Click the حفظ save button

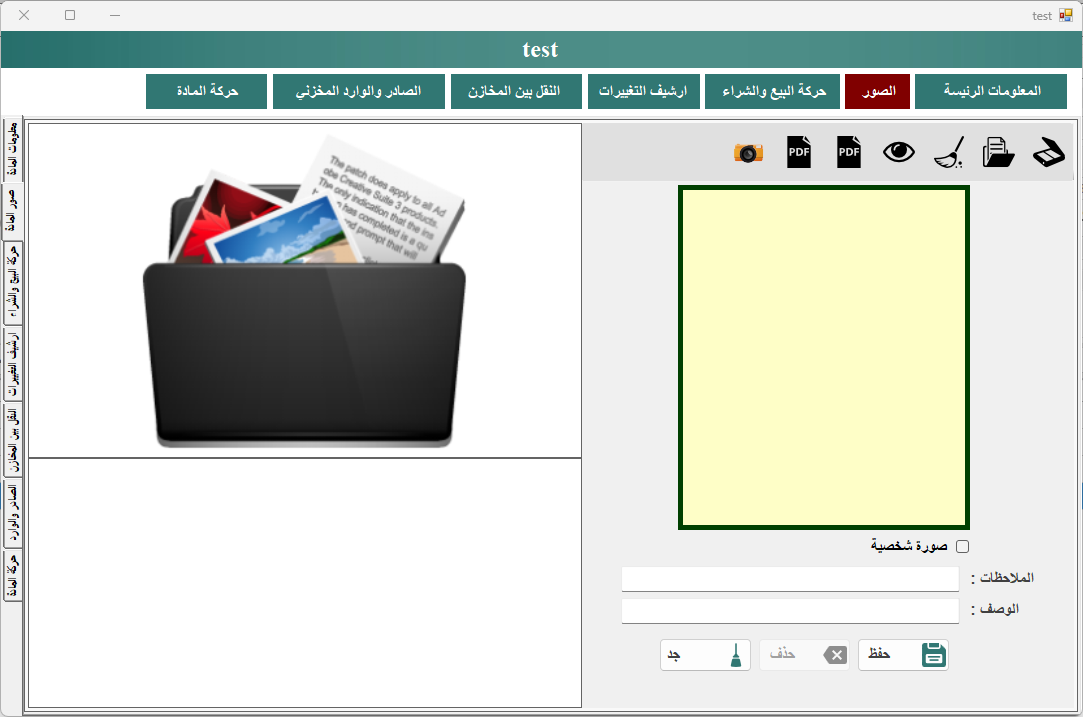903,655
